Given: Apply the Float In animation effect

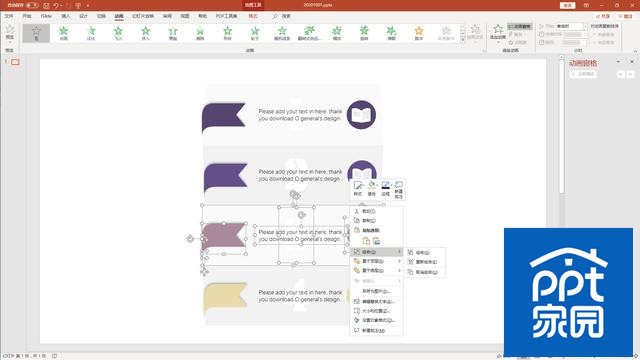Looking at the screenshot, I should [146, 33].
